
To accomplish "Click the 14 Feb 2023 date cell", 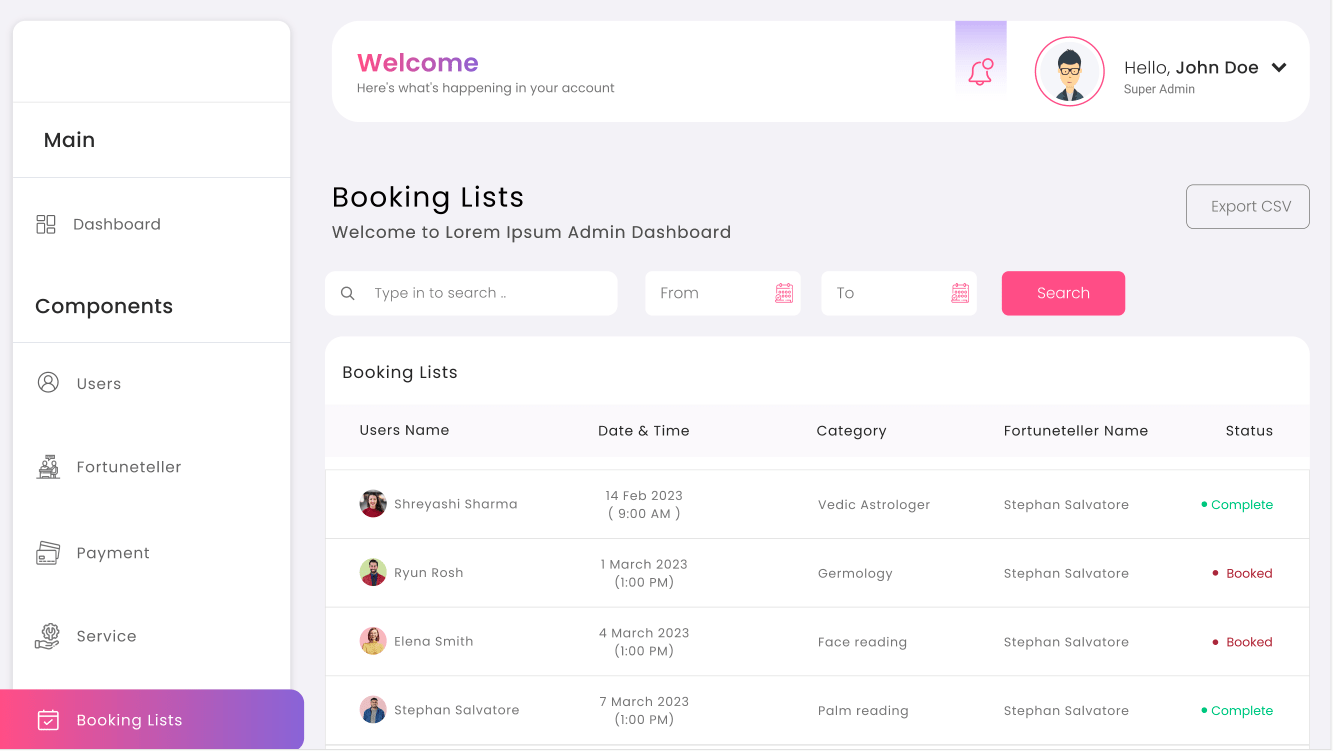I will 644,504.
